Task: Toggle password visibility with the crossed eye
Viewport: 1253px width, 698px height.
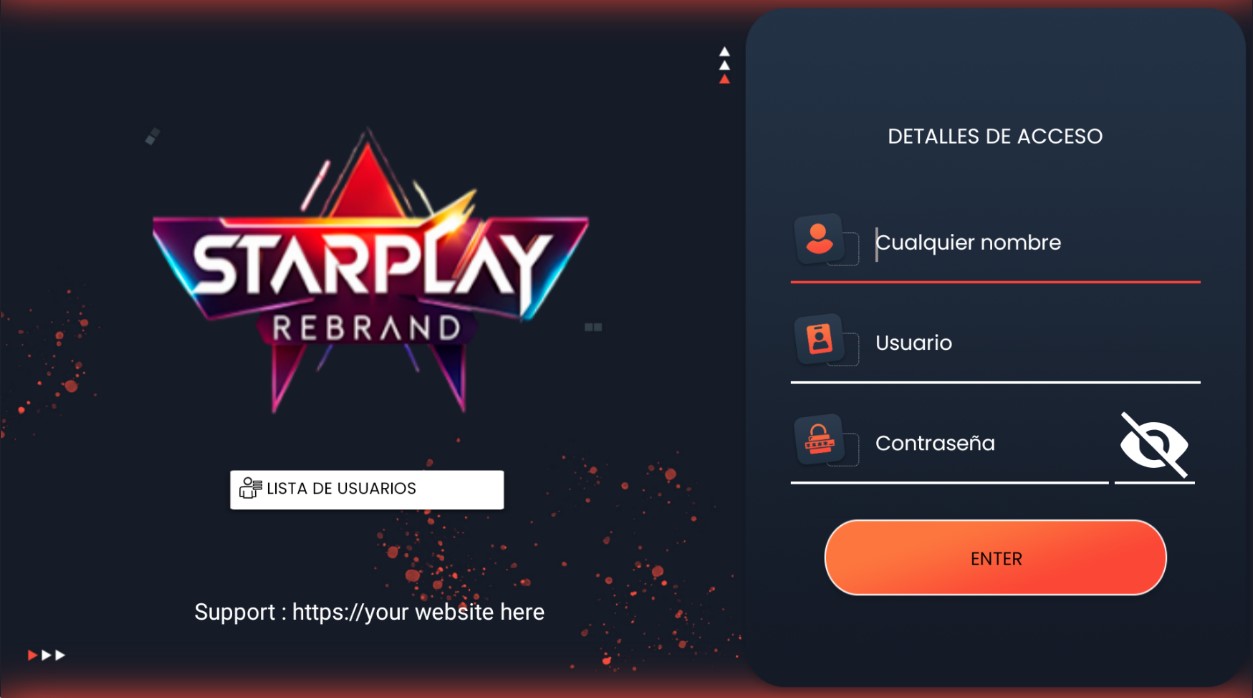Action: click(x=1154, y=444)
